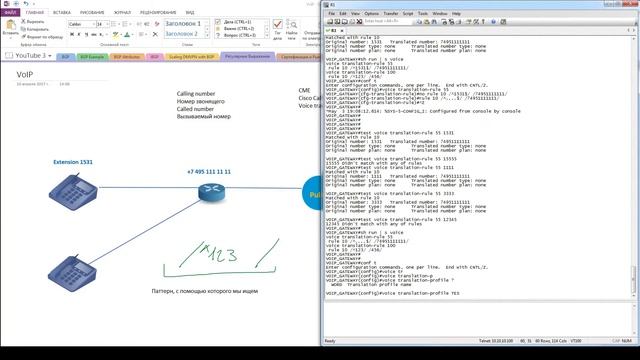The width and height of the screenshot is (640, 360).
Task: Open the BGP Attributes section tab
Action: coord(127,57)
